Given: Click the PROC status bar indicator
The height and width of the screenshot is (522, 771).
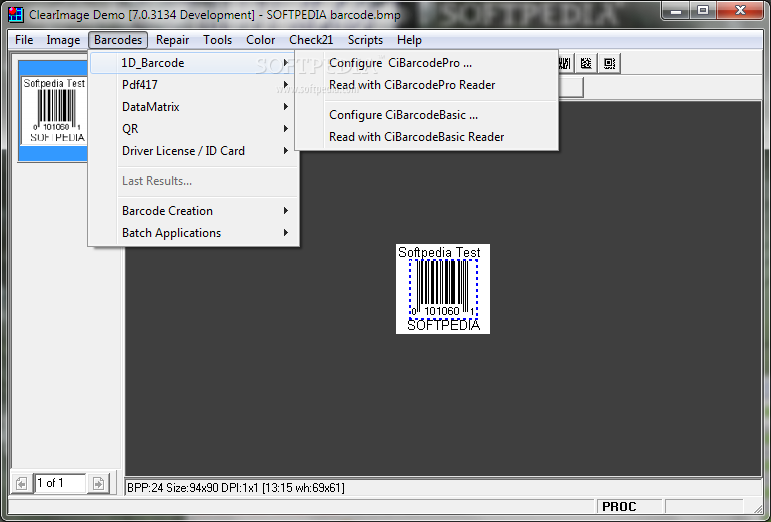Looking at the screenshot, I should coord(629,506).
